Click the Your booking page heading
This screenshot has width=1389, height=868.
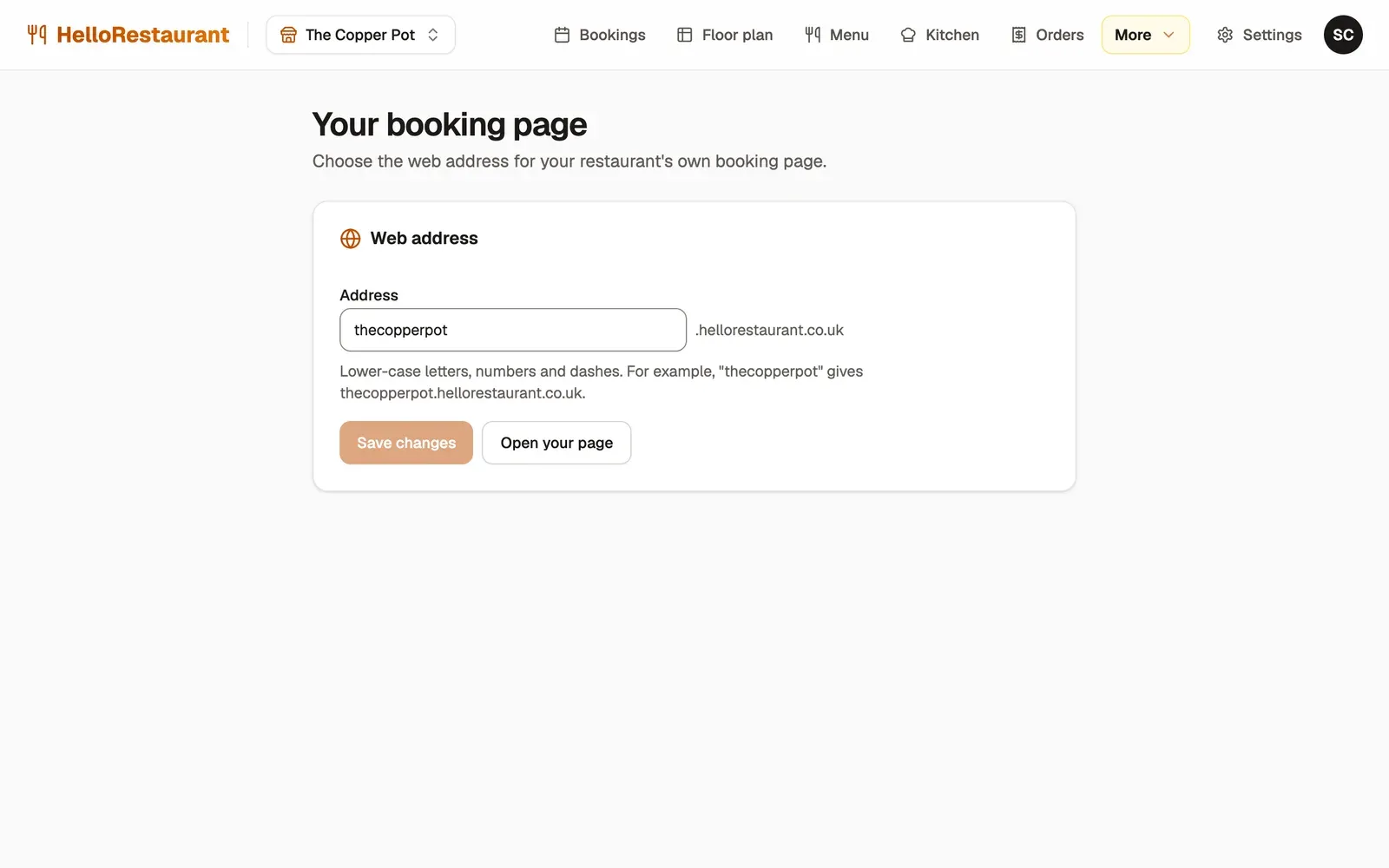click(x=450, y=125)
